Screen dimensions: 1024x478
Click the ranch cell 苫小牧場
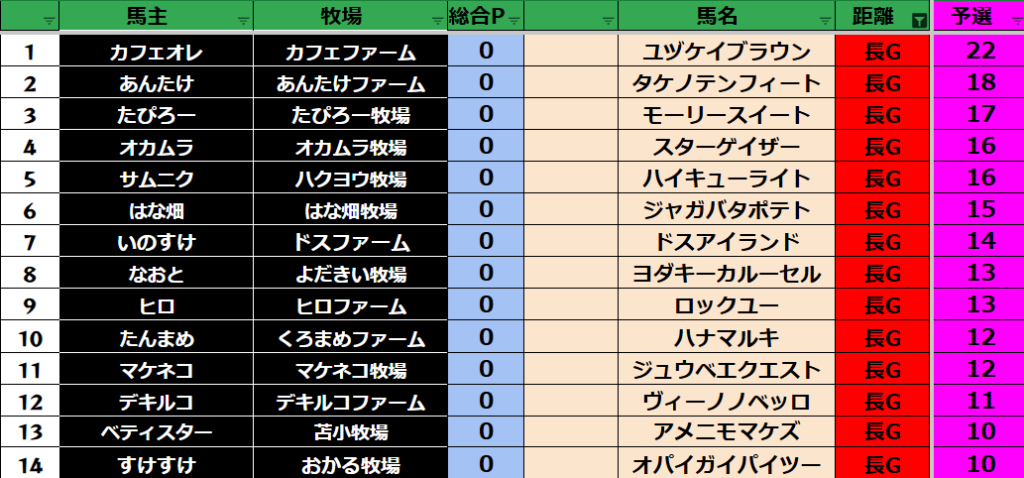[x=350, y=432]
